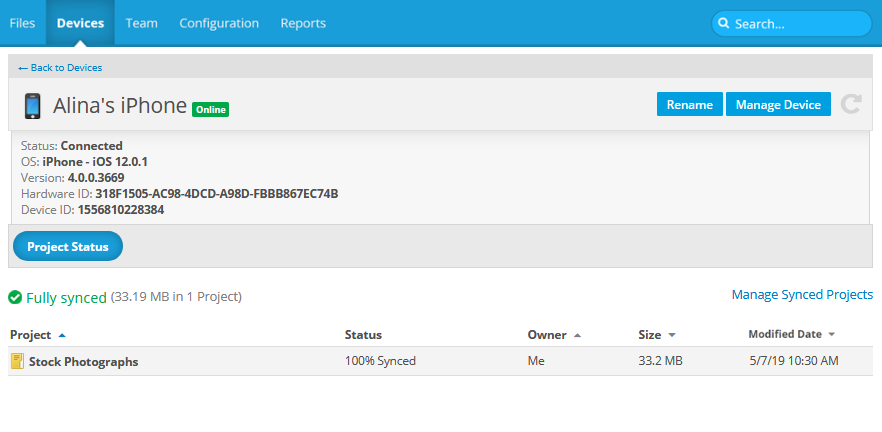Select the Project Status button
882x432 pixels.
point(68,246)
